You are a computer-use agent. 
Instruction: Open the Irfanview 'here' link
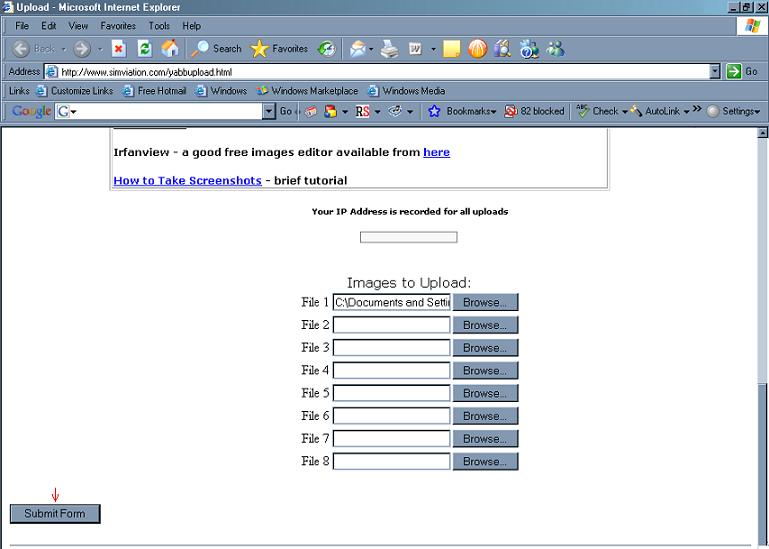436,152
